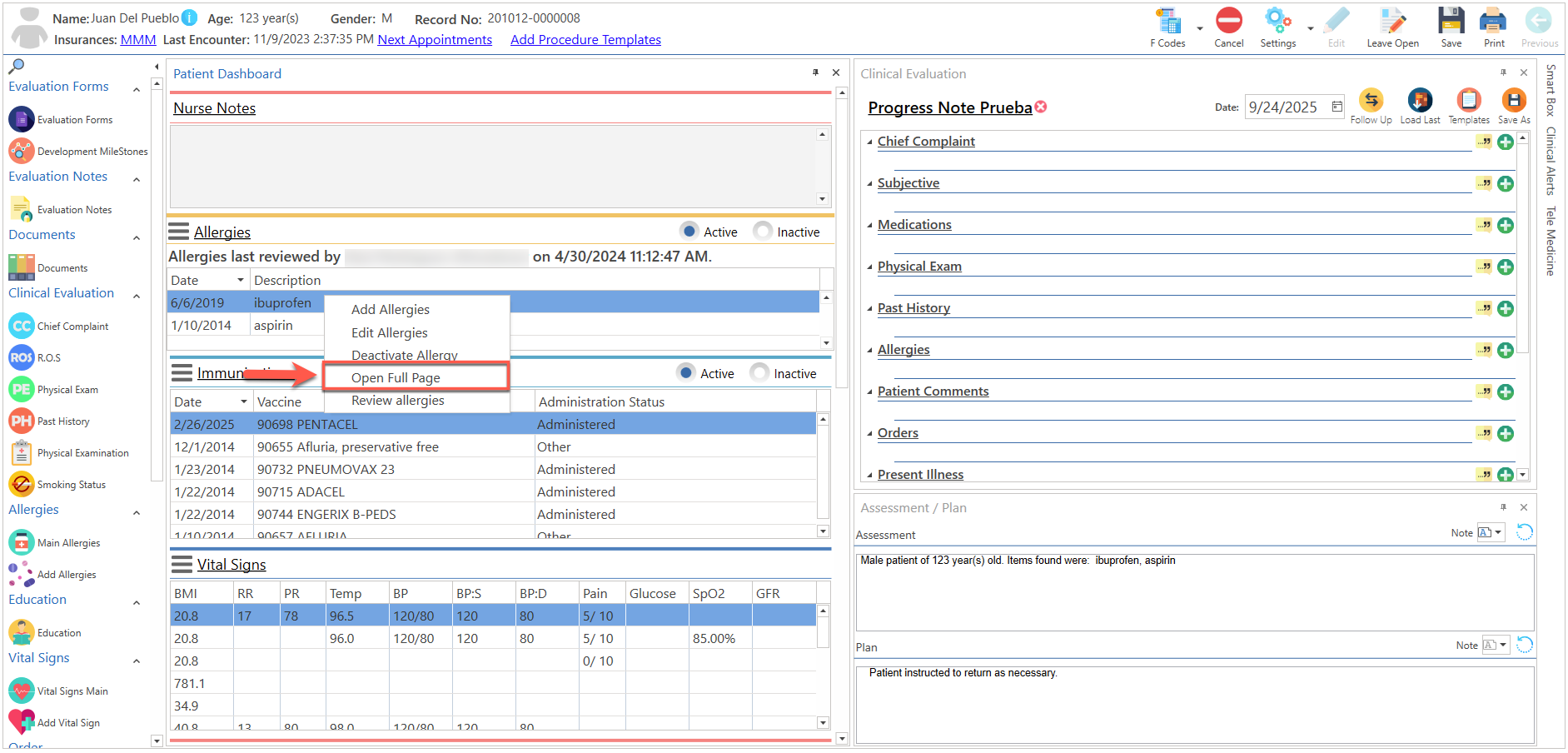Collapse the Allergies sidebar group
The image size is (1568, 753).
137,512
